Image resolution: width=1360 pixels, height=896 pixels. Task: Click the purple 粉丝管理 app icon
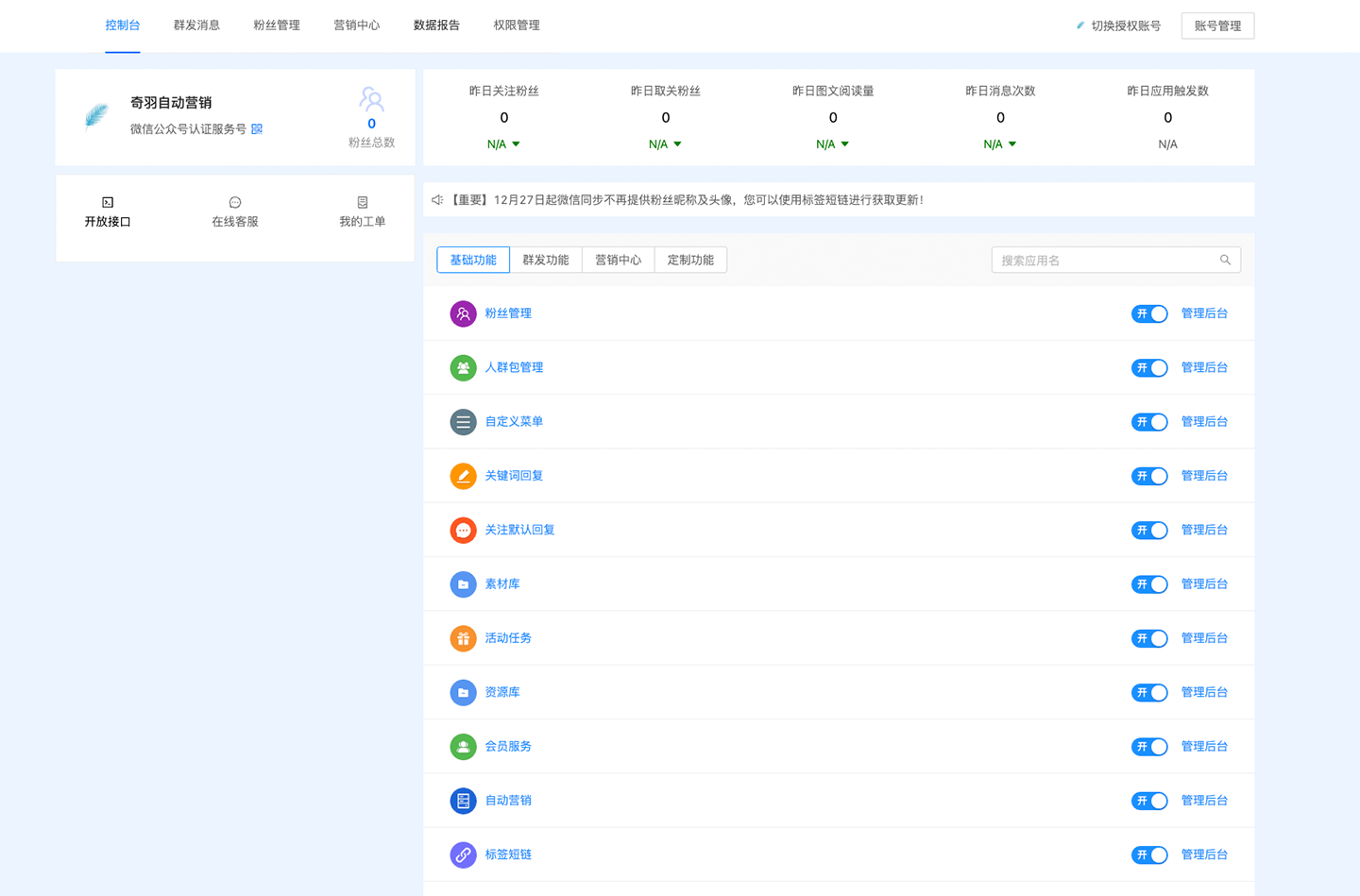point(463,313)
